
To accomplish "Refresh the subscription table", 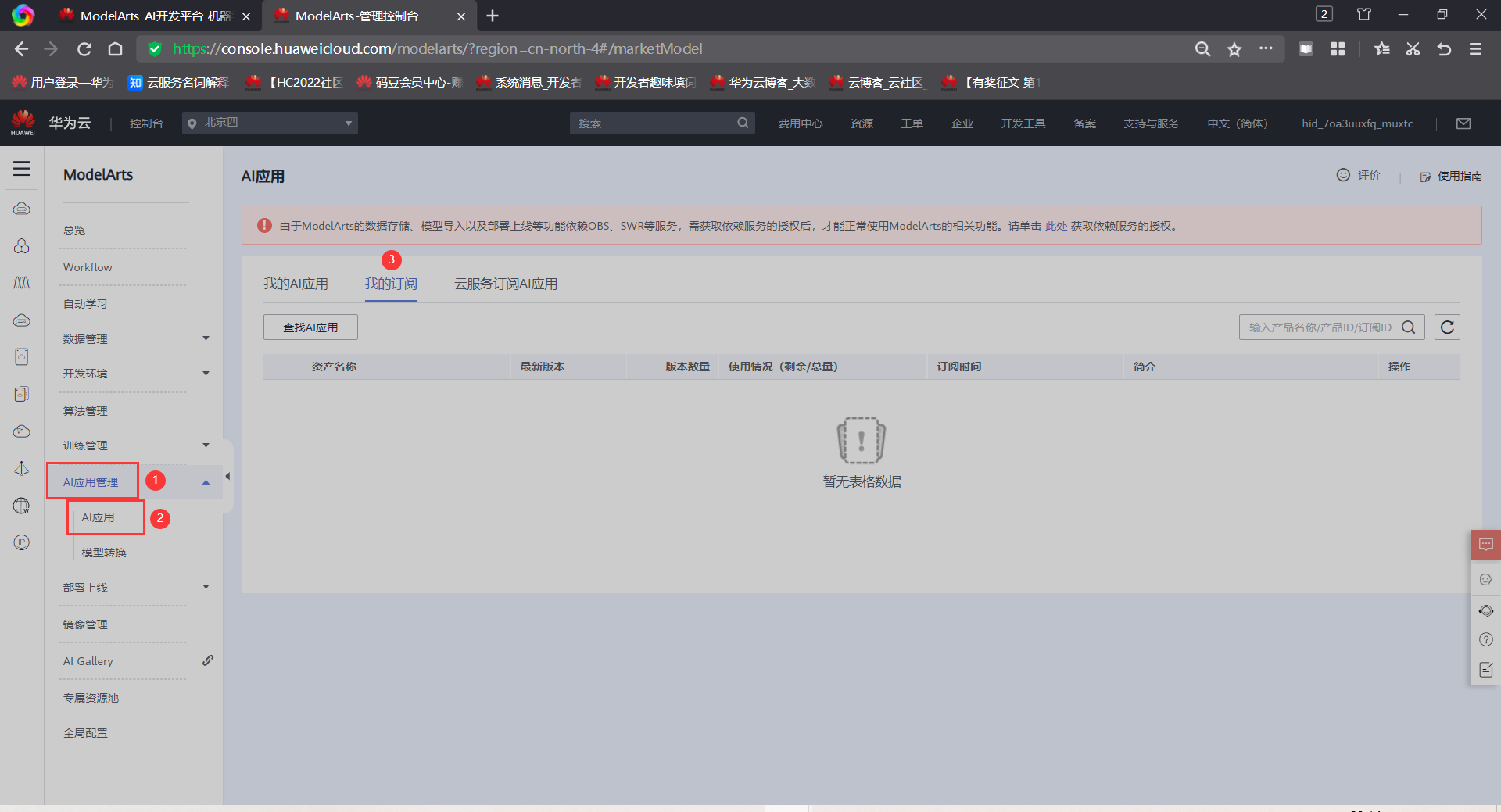I will (x=1448, y=327).
